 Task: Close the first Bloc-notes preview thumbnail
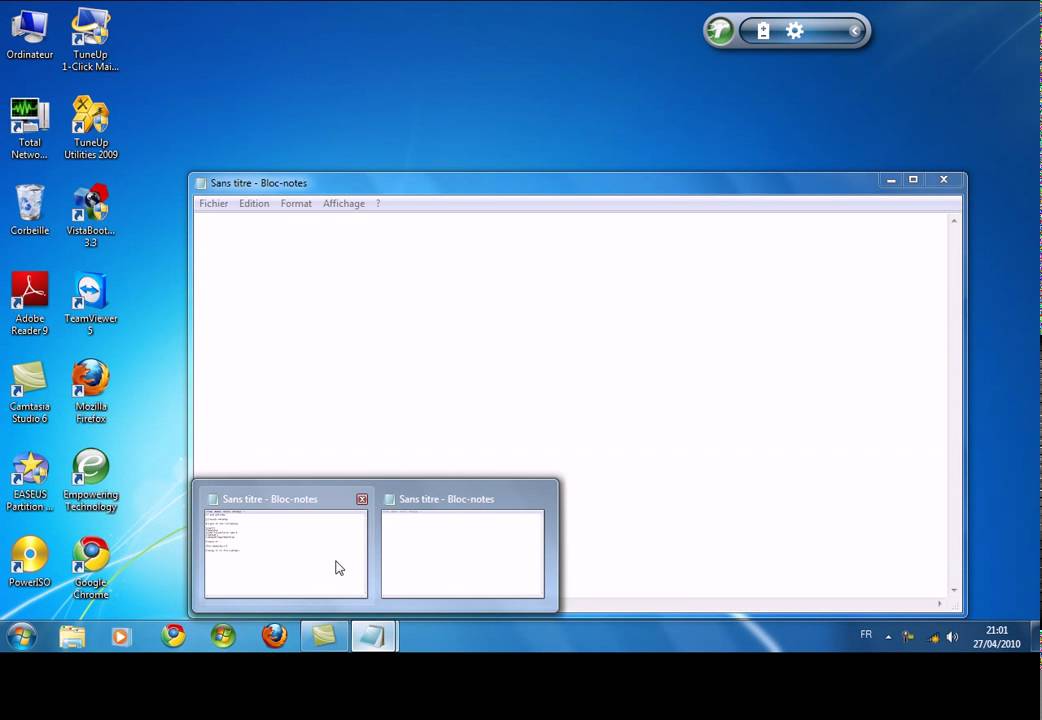(x=362, y=499)
